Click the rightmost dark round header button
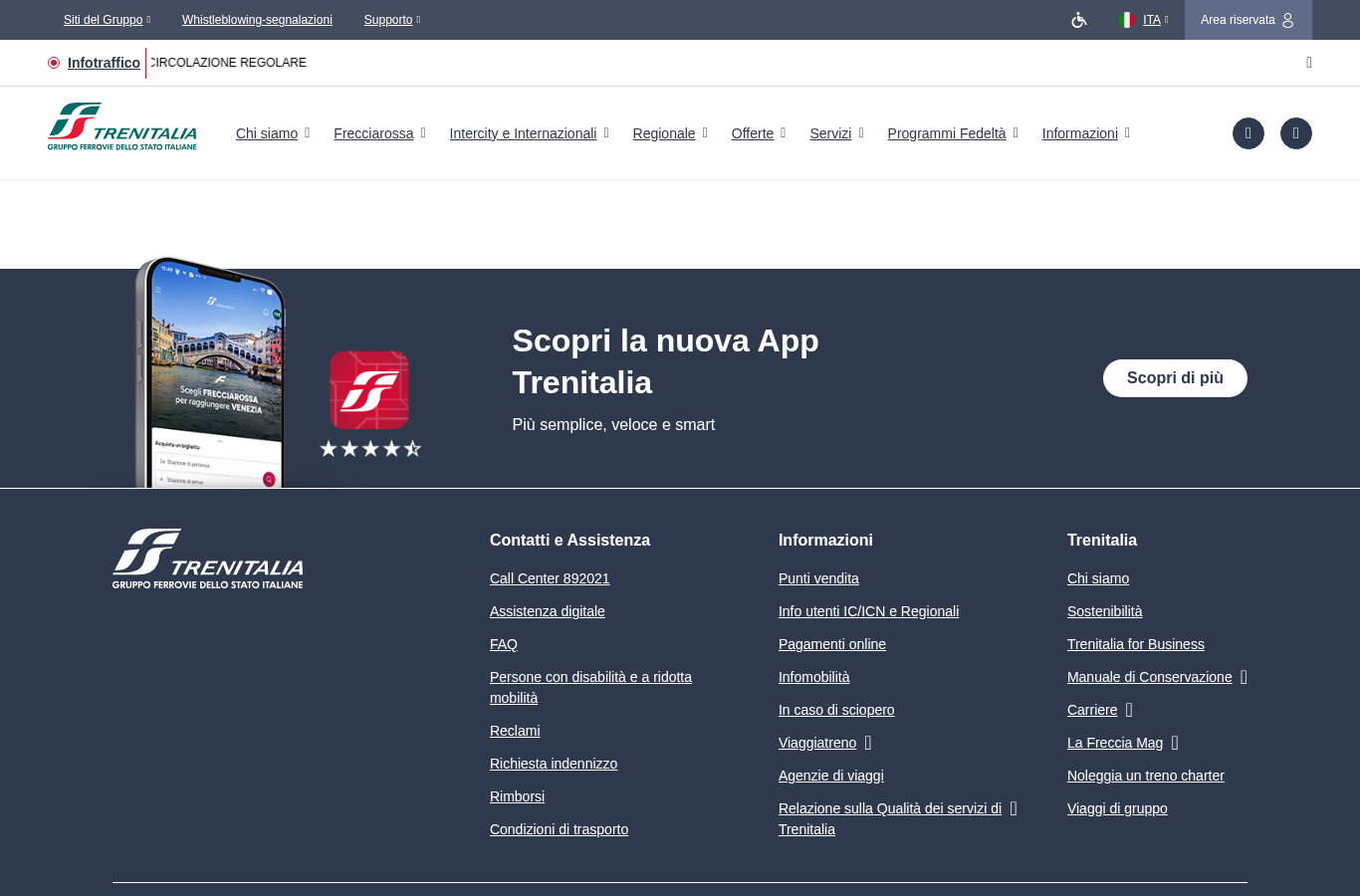Image resolution: width=1360 pixels, height=896 pixels. point(1296,133)
